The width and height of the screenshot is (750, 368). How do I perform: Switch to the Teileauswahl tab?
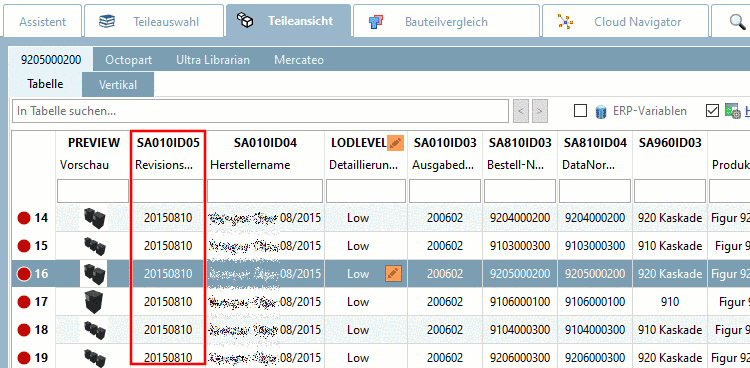pyautogui.click(x=154, y=22)
